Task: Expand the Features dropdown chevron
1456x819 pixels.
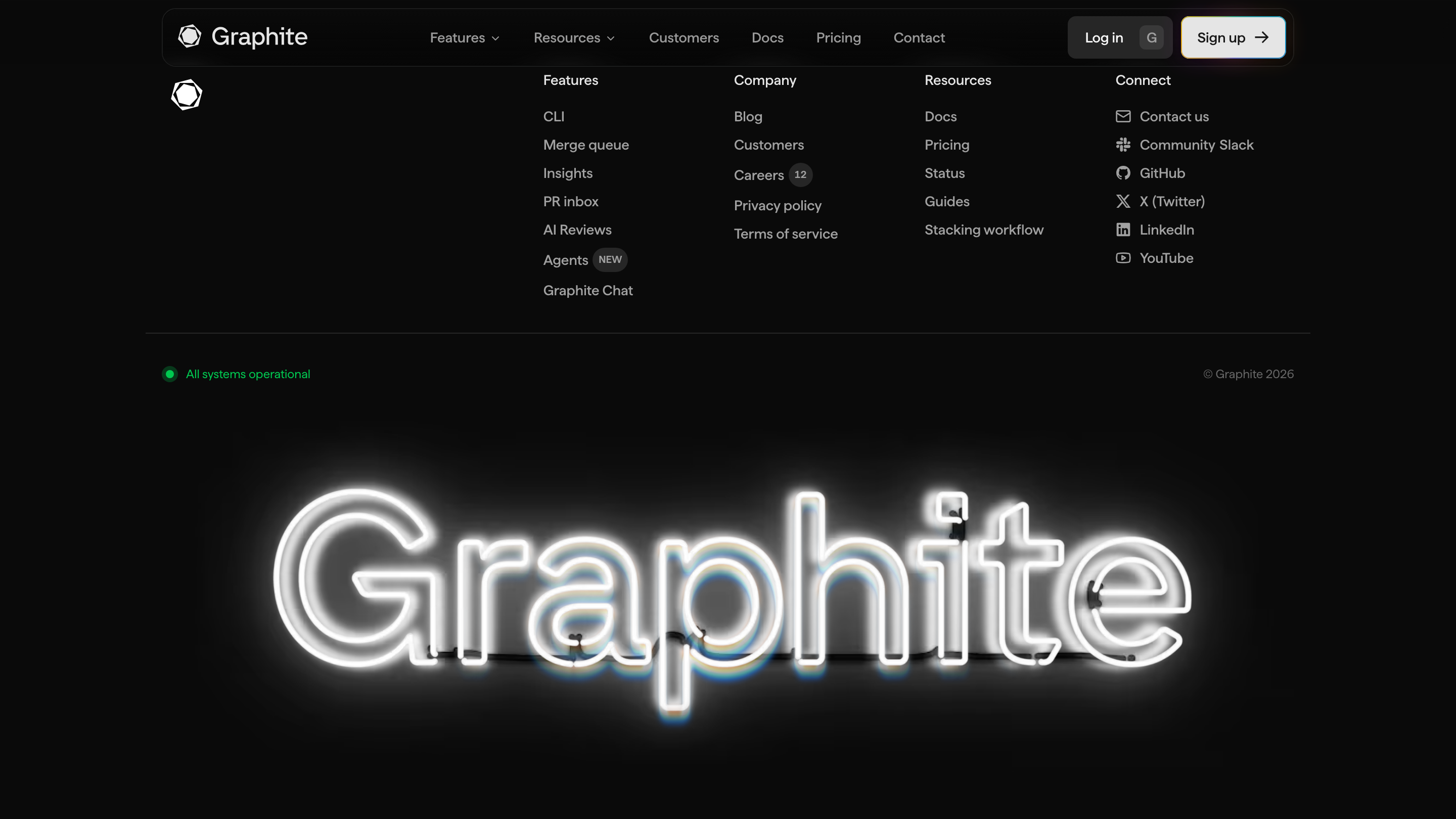Action: [495, 38]
